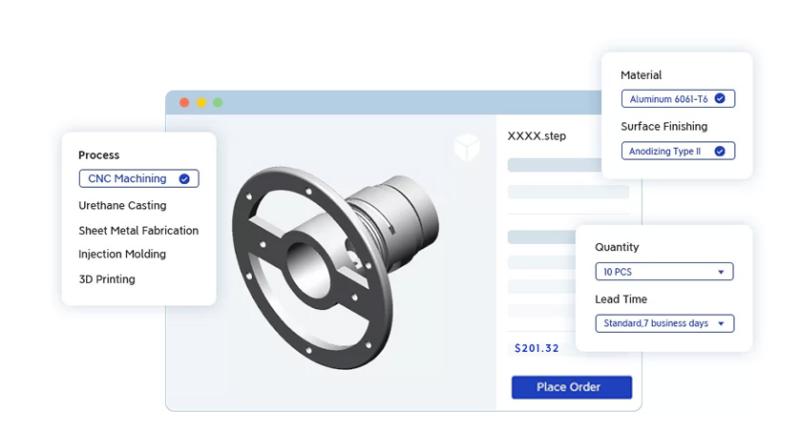Toggle the CNC Machining checkmark

click(x=184, y=179)
